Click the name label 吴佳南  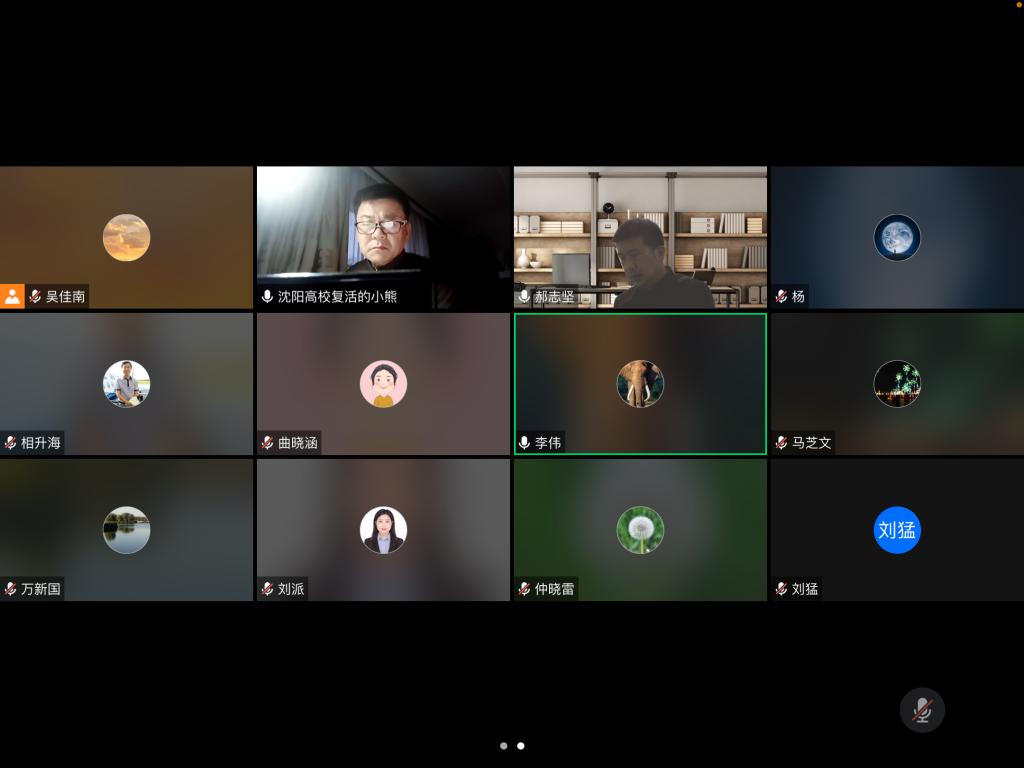pos(65,296)
